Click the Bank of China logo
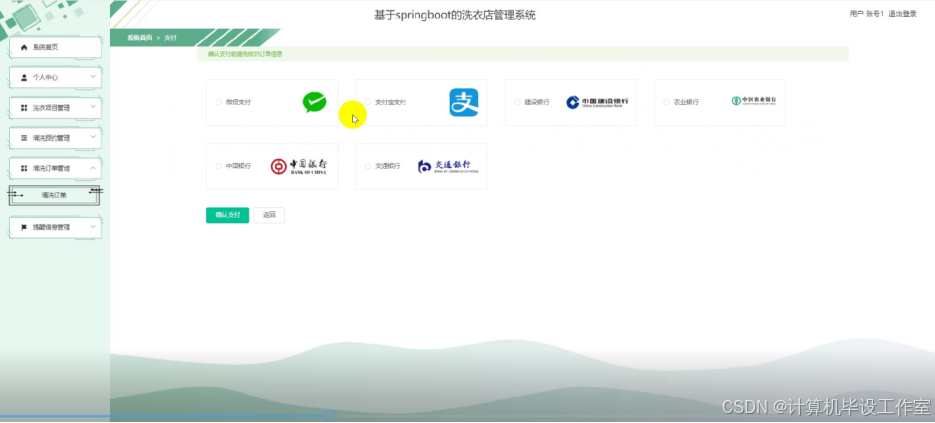Viewport: 935px width, 423px height. pos(298,166)
